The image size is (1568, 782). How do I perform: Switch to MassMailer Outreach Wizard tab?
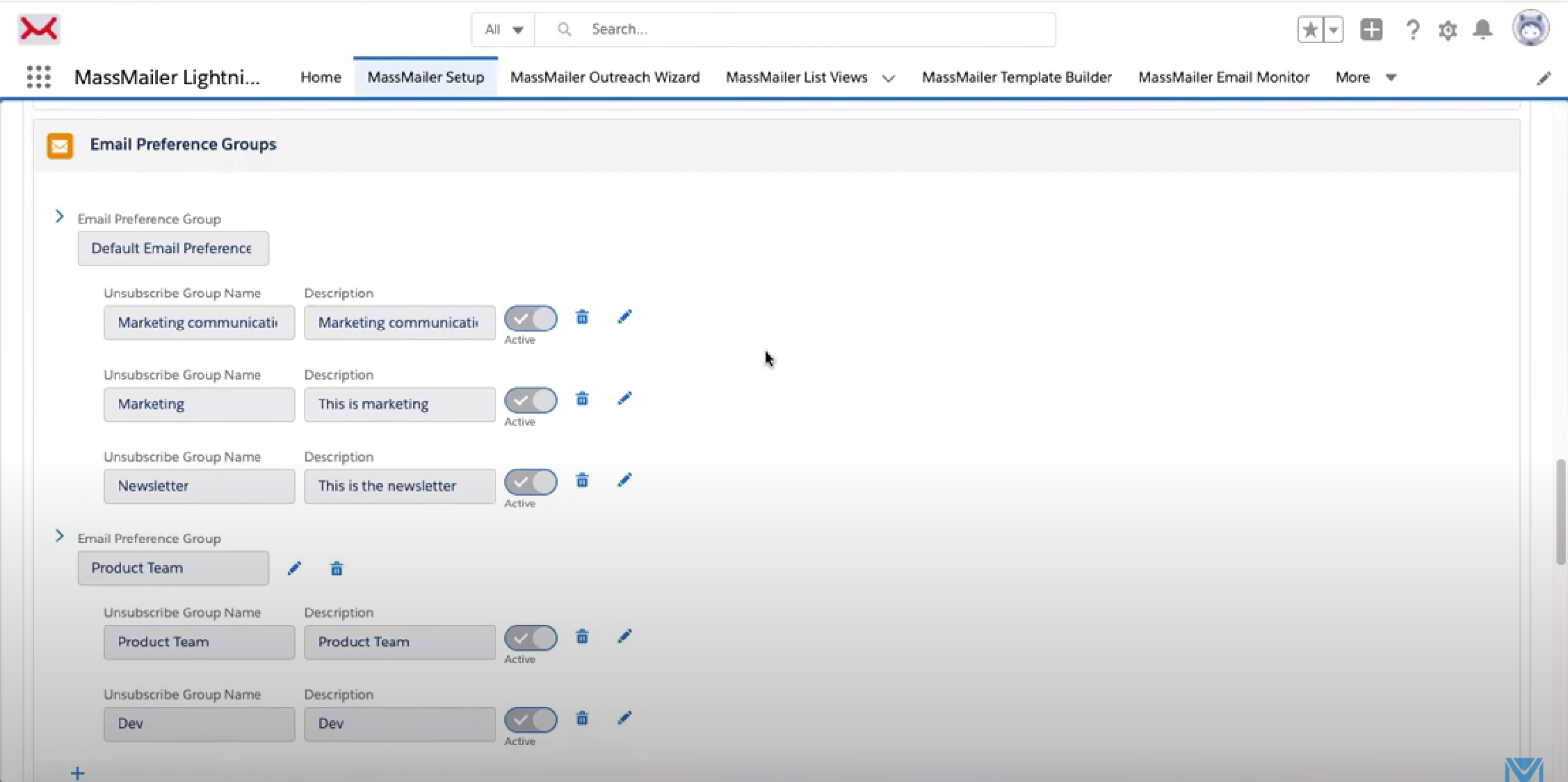pos(605,77)
